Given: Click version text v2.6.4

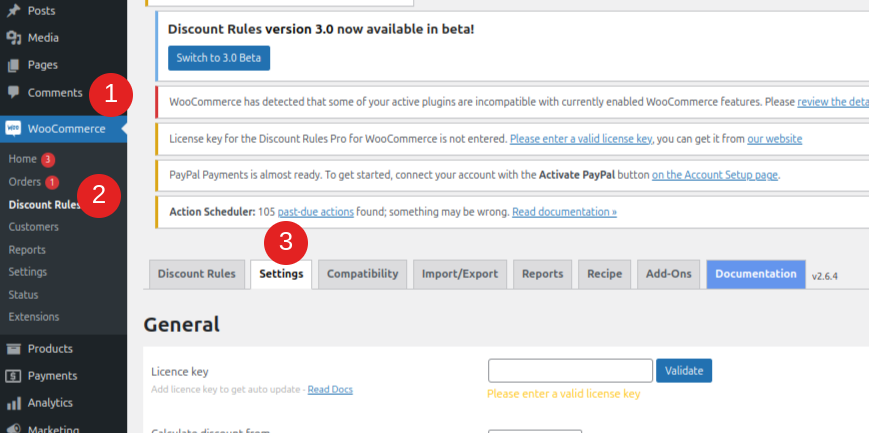Looking at the screenshot, I should tap(825, 276).
